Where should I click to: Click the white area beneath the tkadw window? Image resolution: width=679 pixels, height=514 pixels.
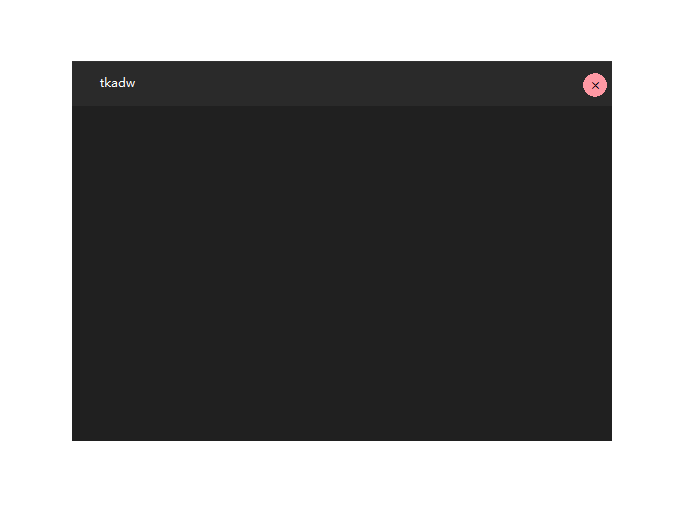click(x=342, y=477)
